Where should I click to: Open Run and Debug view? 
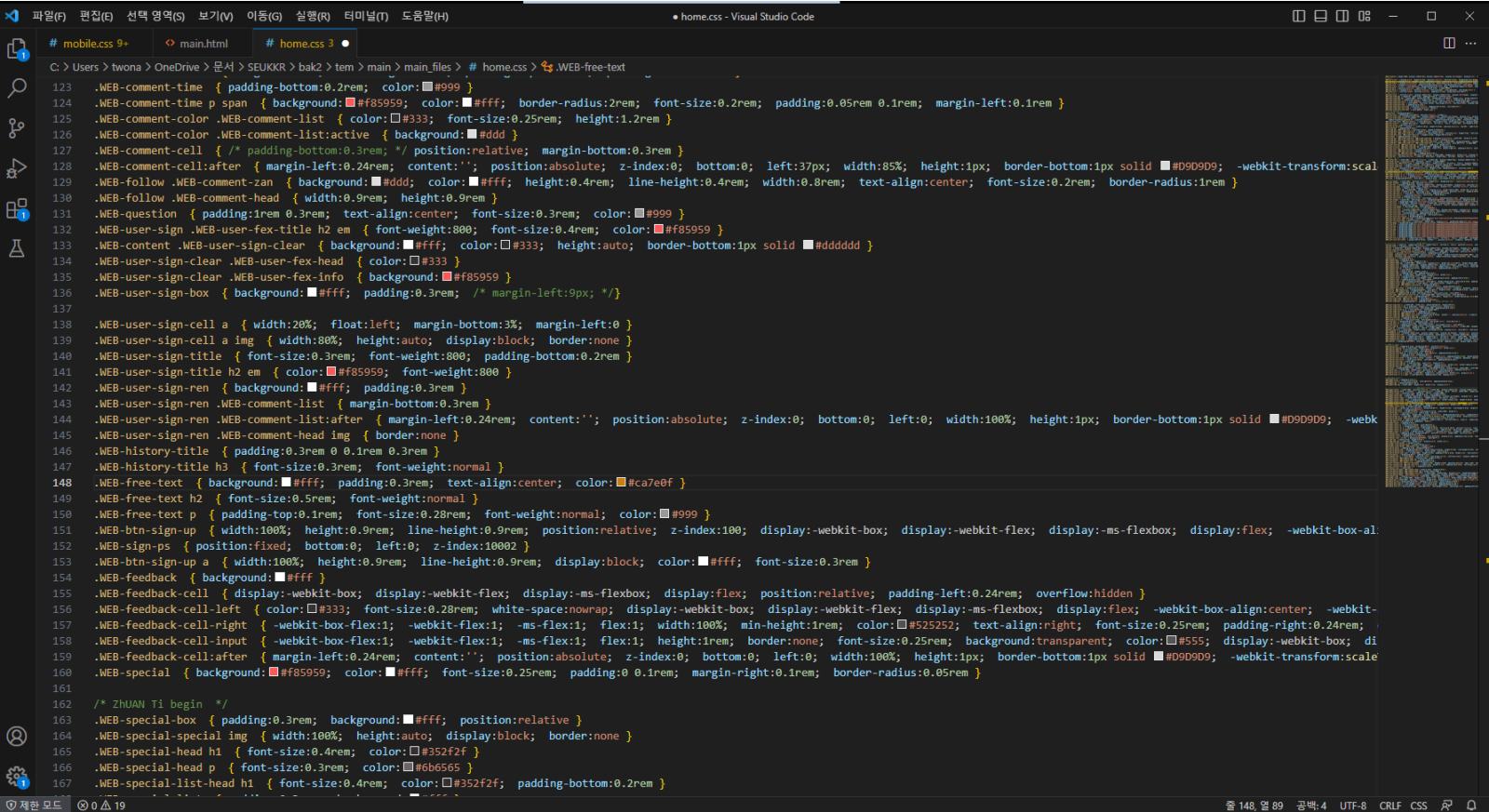[x=17, y=168]
